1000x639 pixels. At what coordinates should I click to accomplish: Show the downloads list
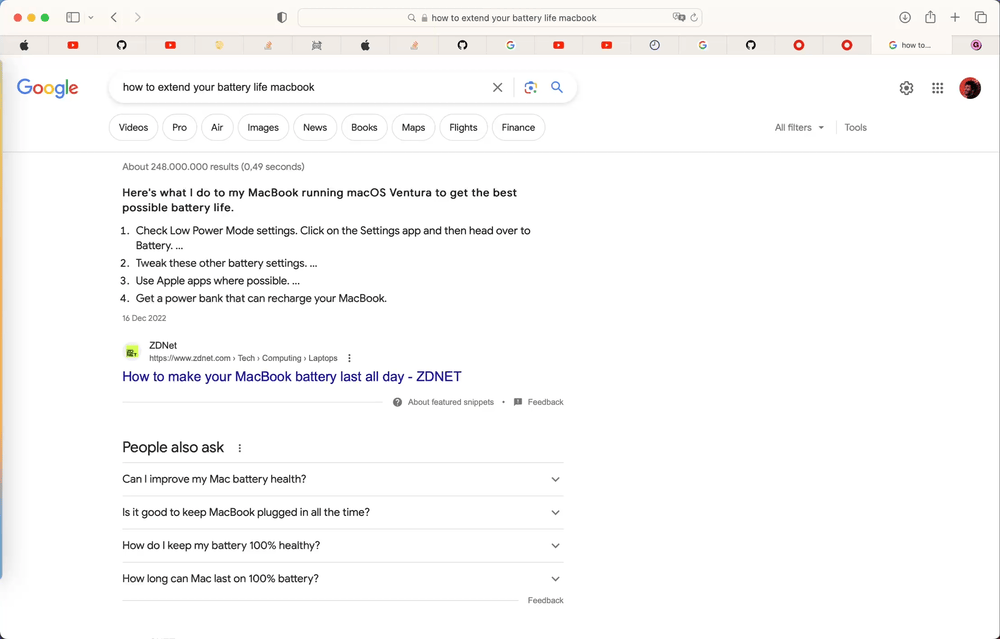[904, 17]
